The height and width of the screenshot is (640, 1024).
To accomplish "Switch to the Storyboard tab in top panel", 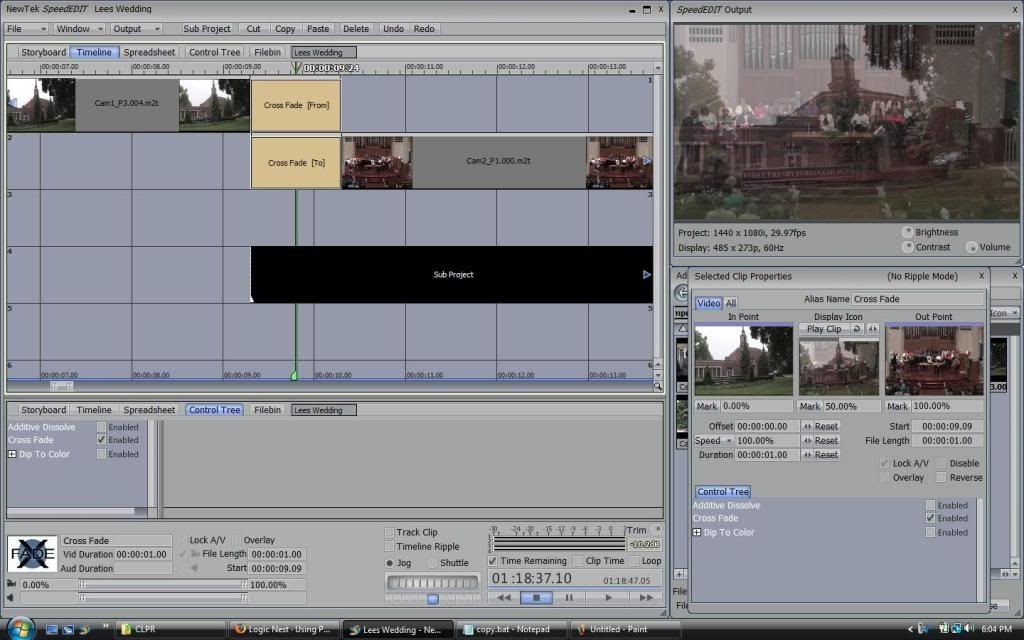I will [43, 52].
